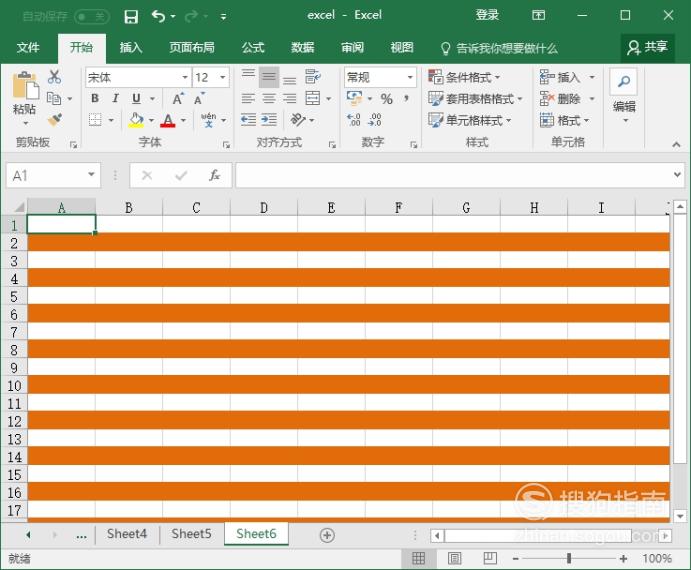This screenshot has height=570, width=691.
Task: Open the Sheet5 worksheet tab
Action: pyautogui.click(x=191, y=534)
